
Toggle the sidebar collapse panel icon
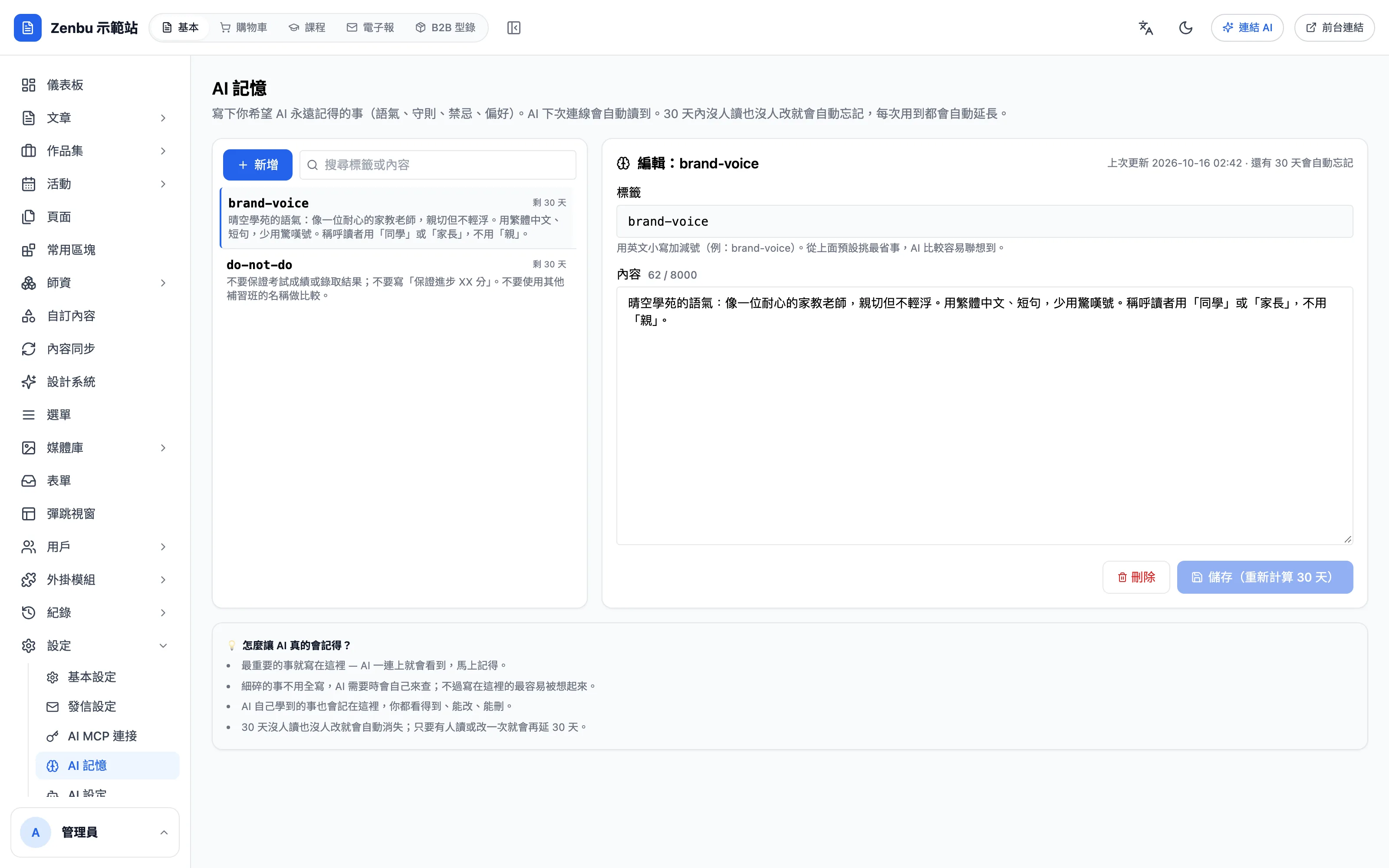pyautogui.click(x=513, y=27)
